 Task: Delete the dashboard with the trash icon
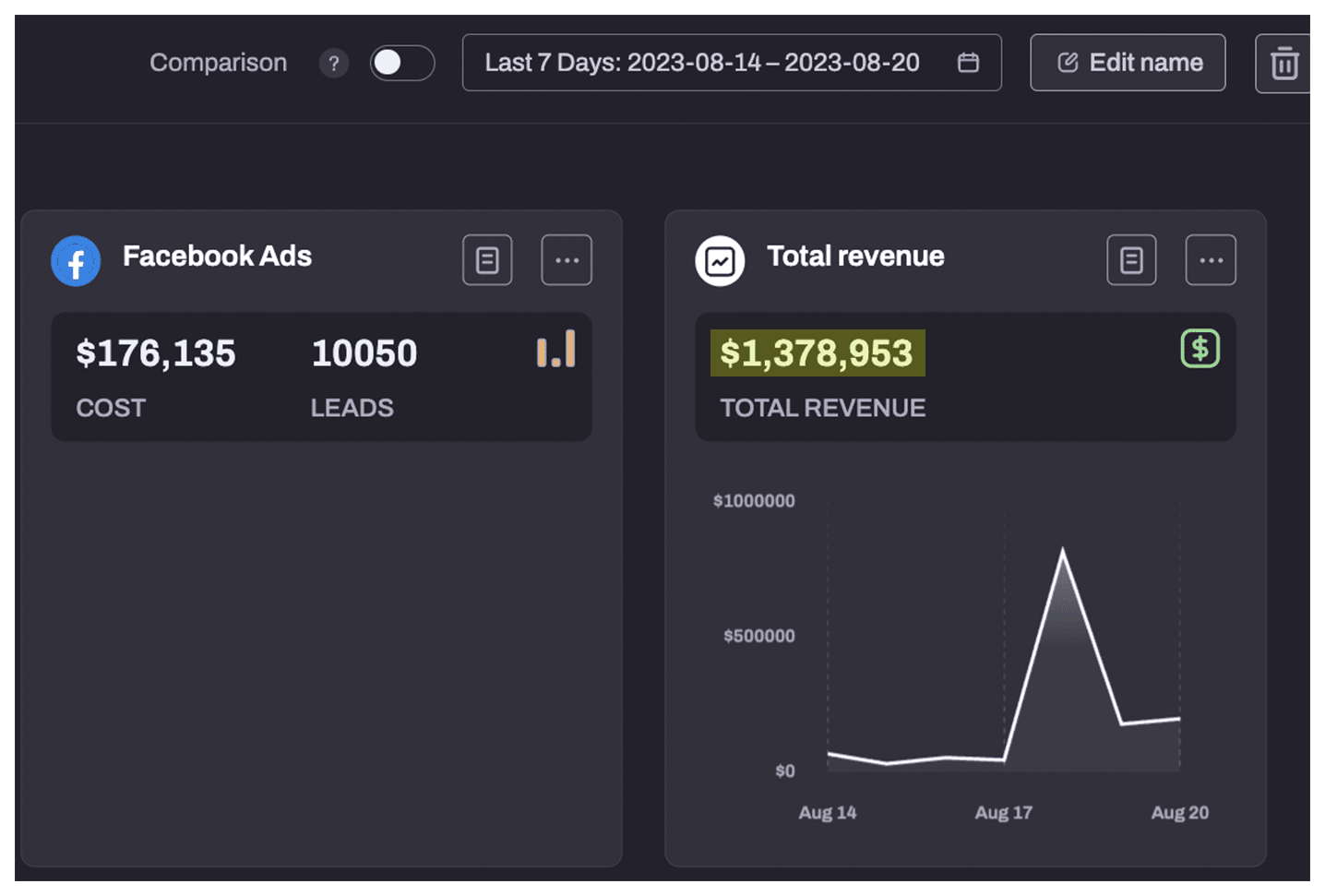pyautogui.click(x=1283, y=64)
